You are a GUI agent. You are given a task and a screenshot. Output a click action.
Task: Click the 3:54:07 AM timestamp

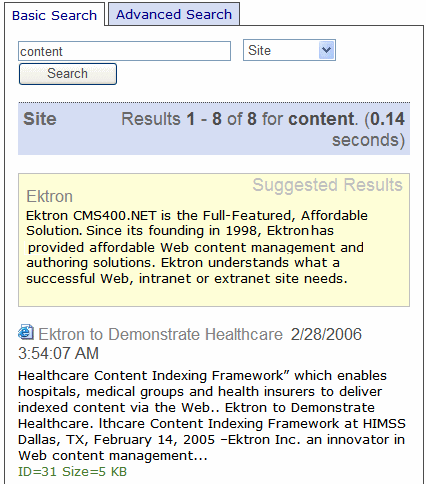click(x=58, y=353)
